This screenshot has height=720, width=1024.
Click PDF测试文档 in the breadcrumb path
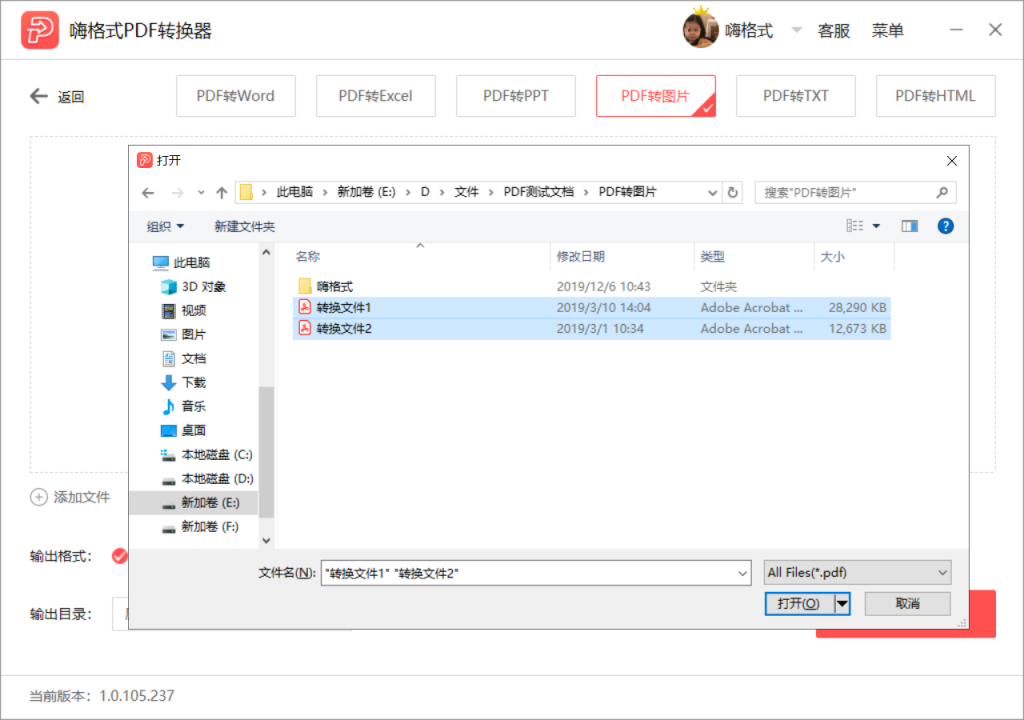(538, 192)
